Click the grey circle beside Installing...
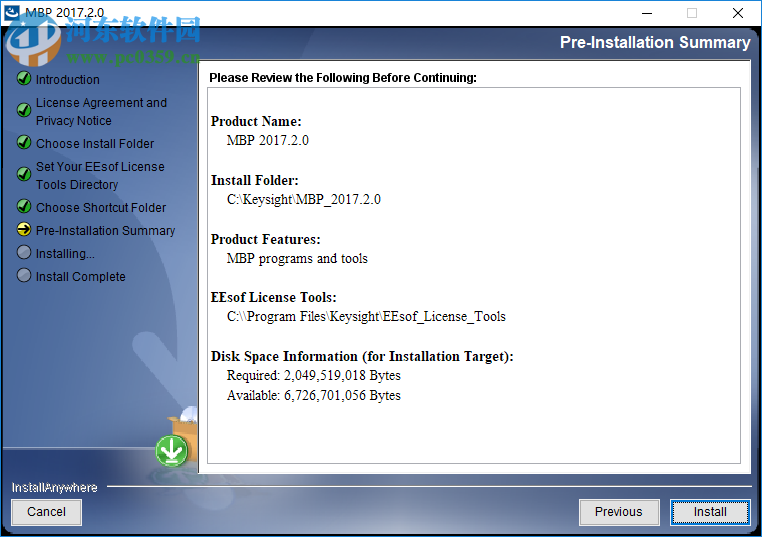Viewport: 762px width, 537px height. pos(24,252)
